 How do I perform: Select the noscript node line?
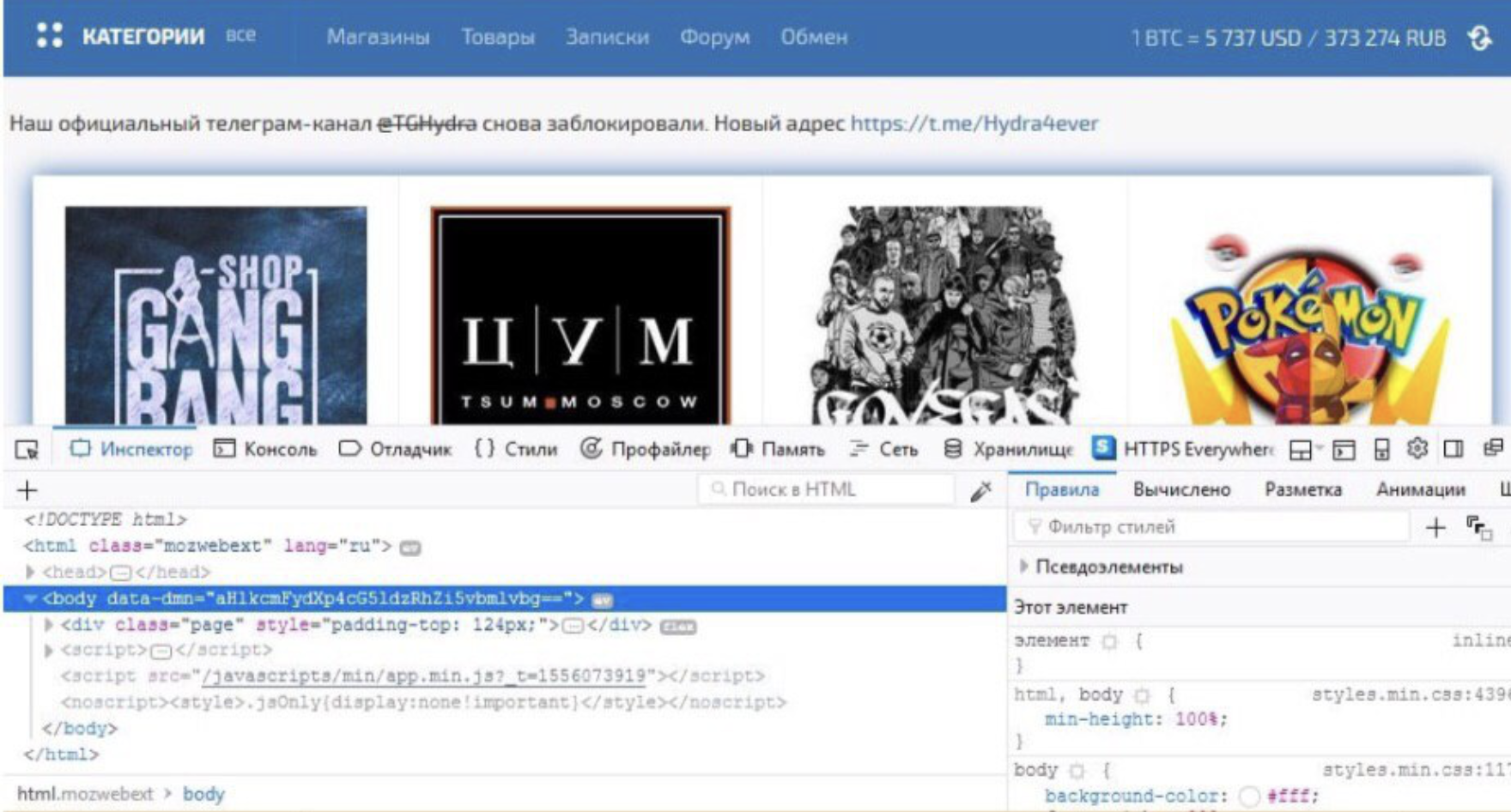click(x=423, y=702)
